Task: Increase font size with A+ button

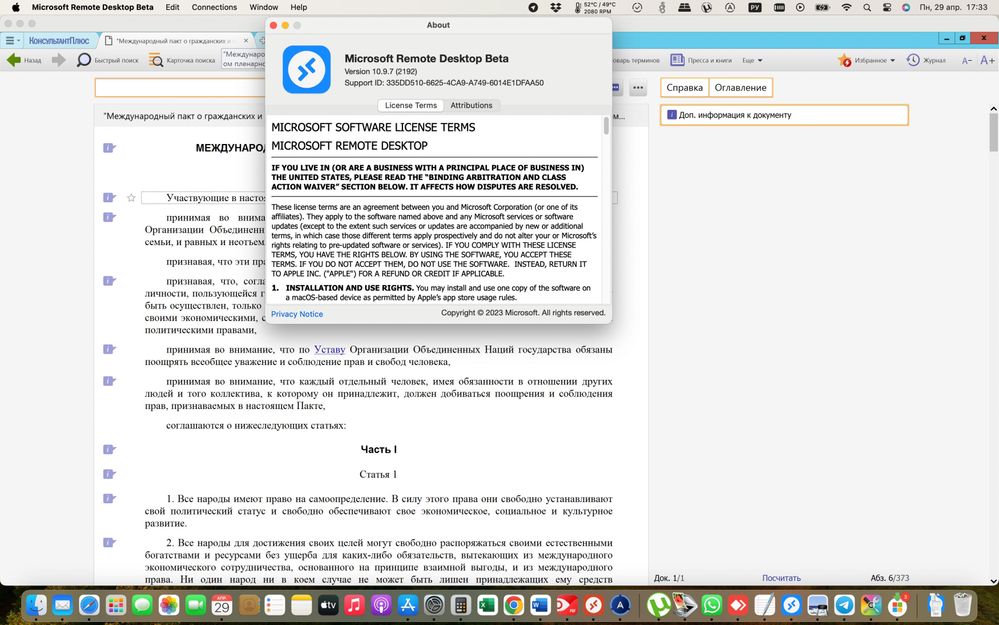Action: 987,60
